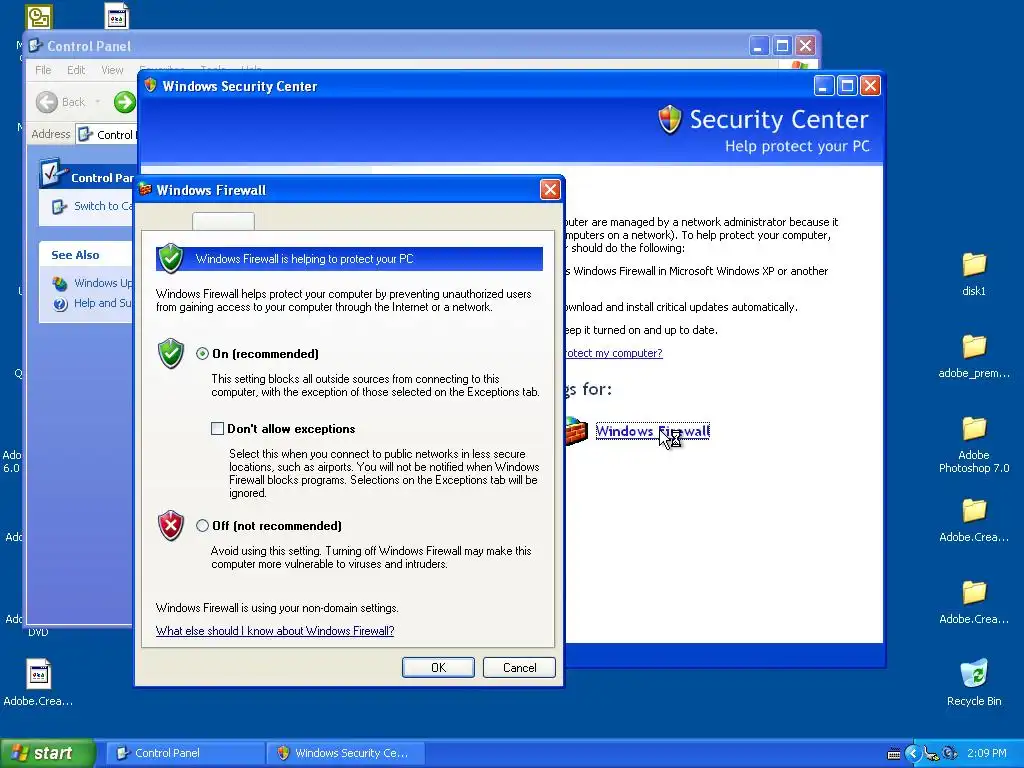Minimize the Control Panel window
This screenshot has height=768, width=1024.
pos(758,46)
